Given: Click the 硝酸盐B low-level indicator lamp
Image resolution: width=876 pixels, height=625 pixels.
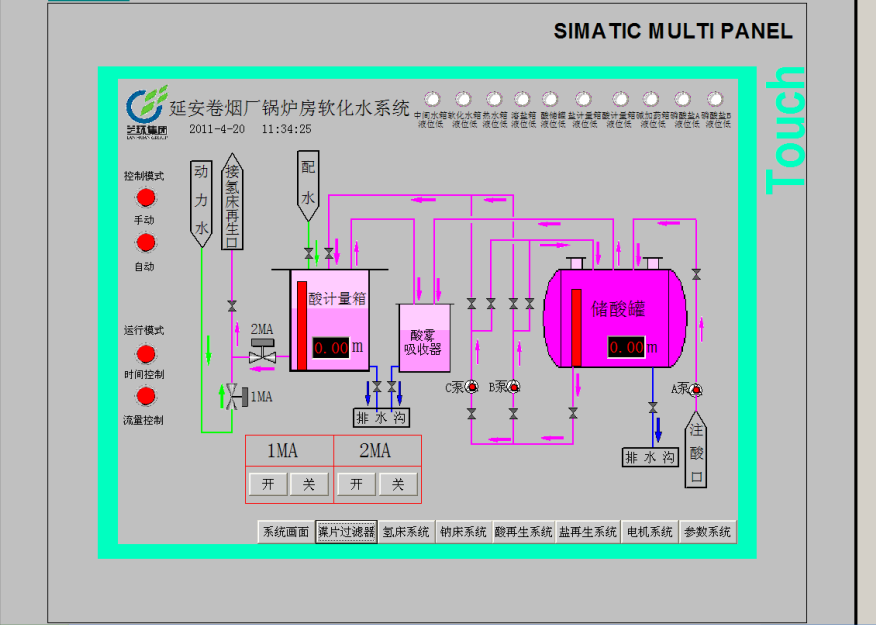Looking at the screenshot, I should [x=714, y=99].
